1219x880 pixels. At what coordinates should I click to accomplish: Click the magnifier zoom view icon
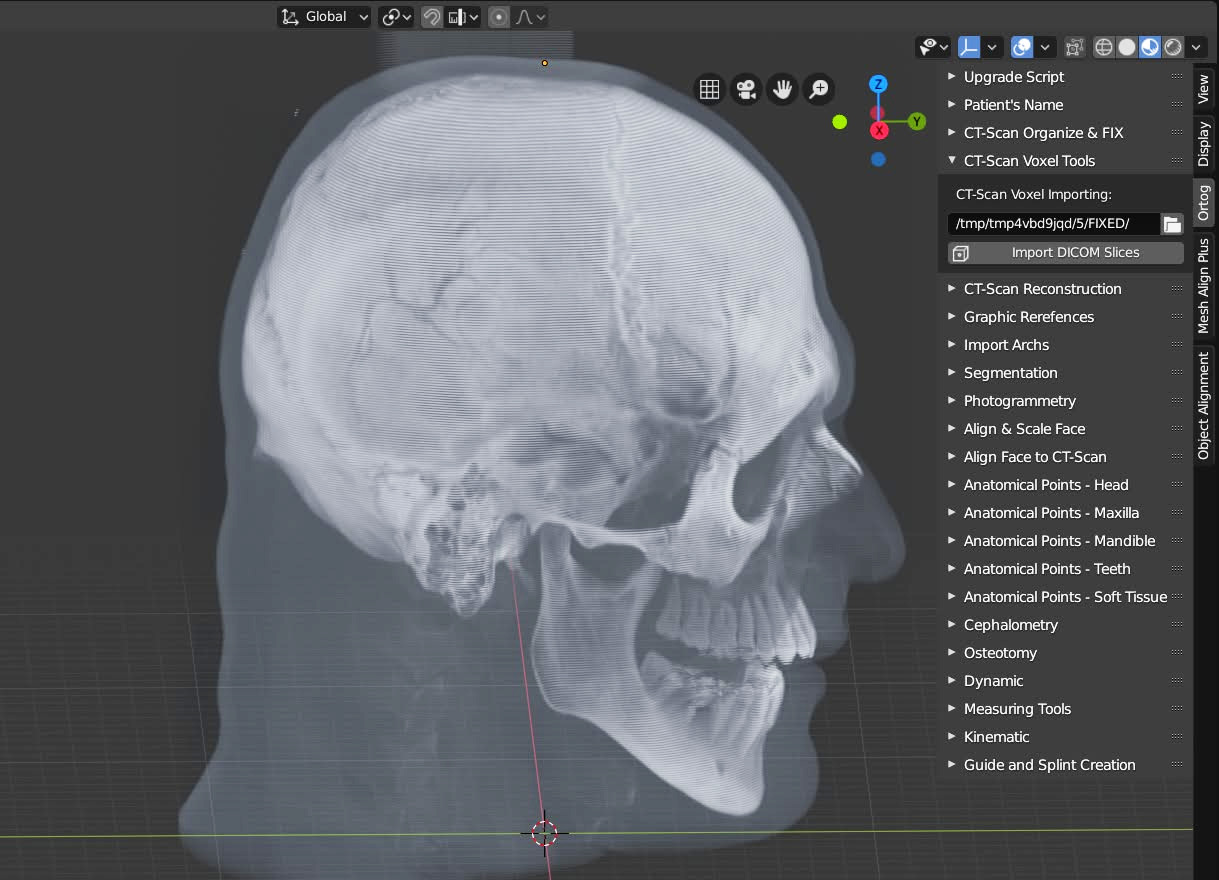(818, 90)
